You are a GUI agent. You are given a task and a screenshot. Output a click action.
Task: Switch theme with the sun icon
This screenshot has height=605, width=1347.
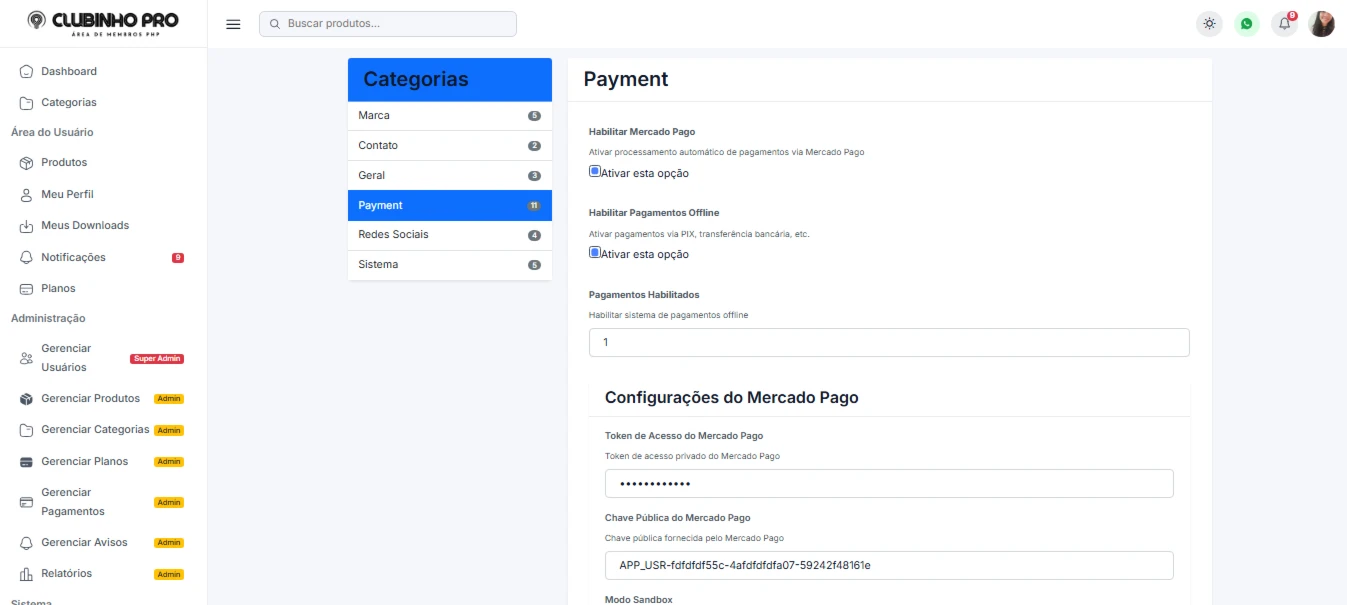click(1210, 24)
